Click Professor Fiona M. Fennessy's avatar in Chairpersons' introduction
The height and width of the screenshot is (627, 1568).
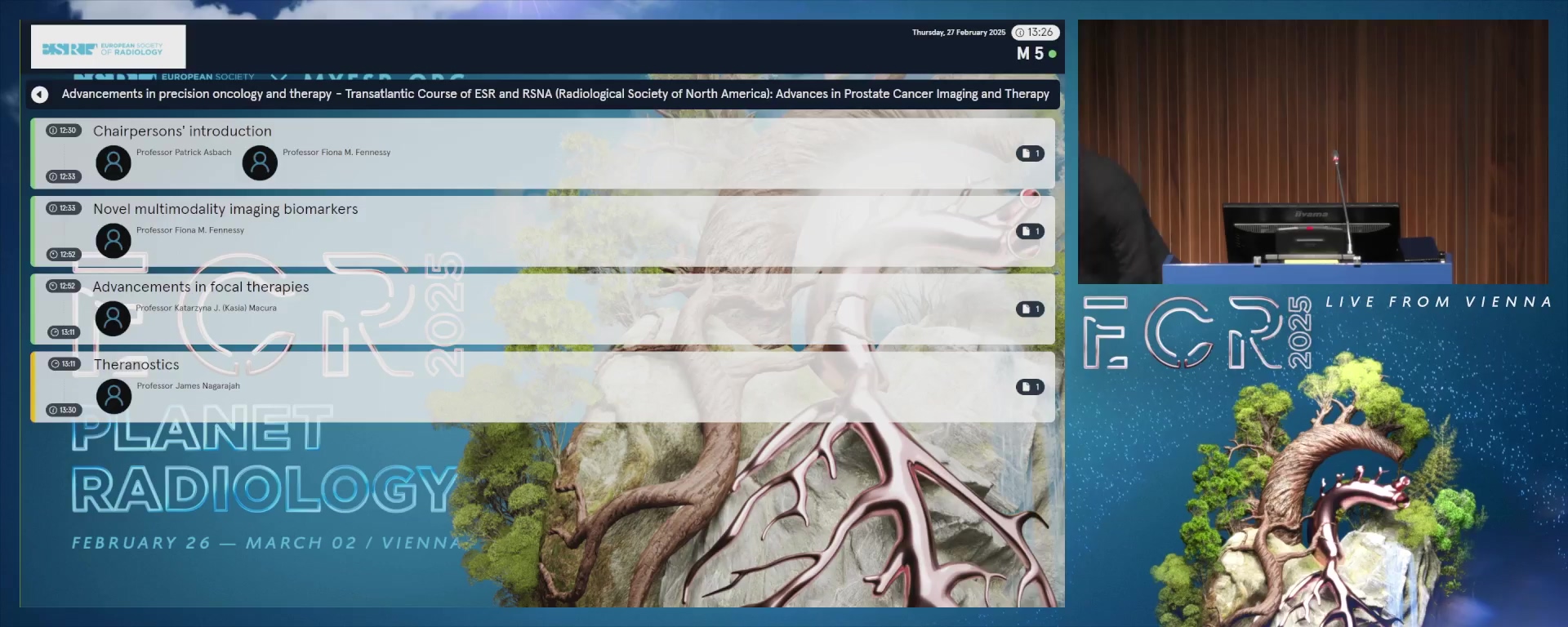coord(260,163)
